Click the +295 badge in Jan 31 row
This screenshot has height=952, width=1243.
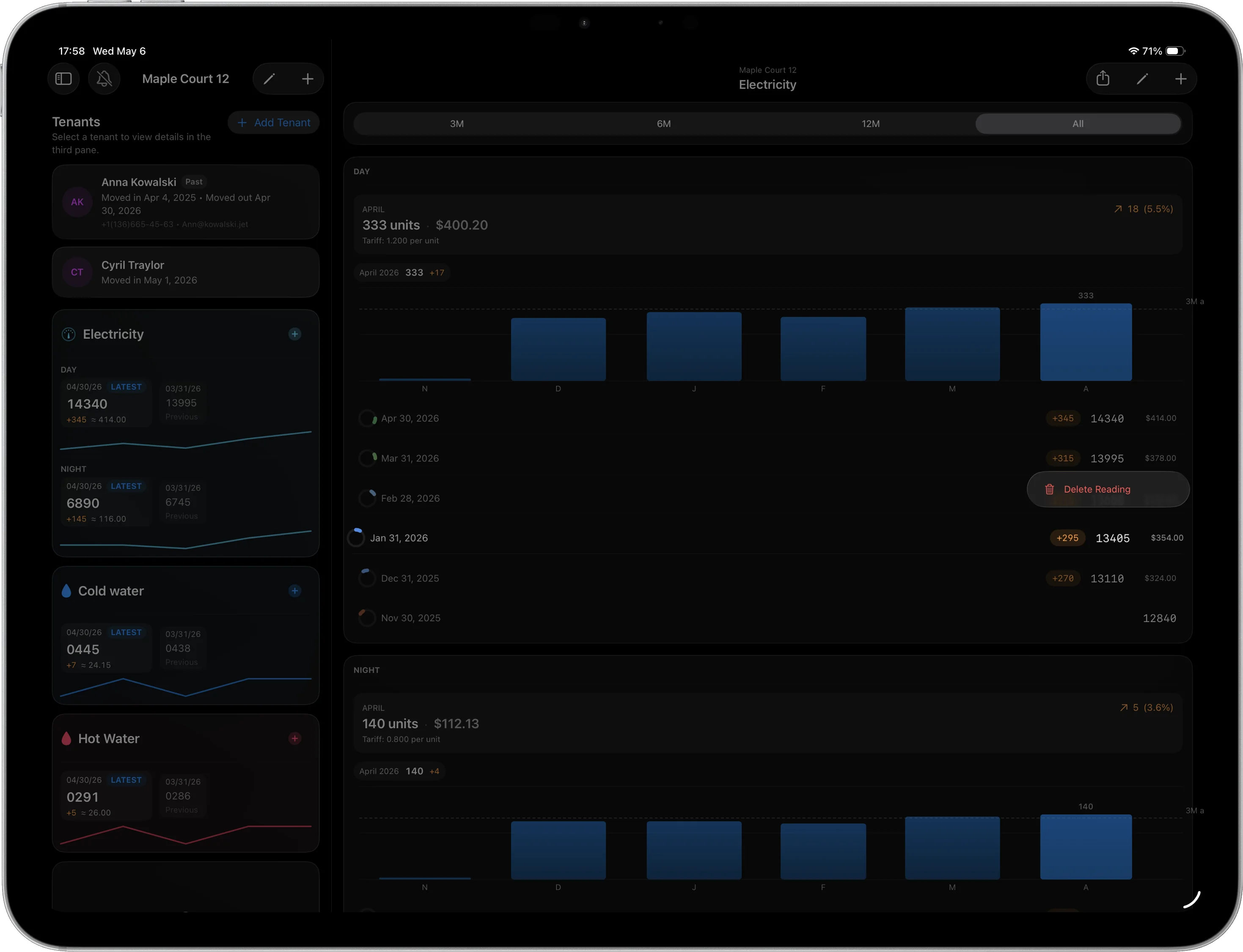[x=1067, y=538]
